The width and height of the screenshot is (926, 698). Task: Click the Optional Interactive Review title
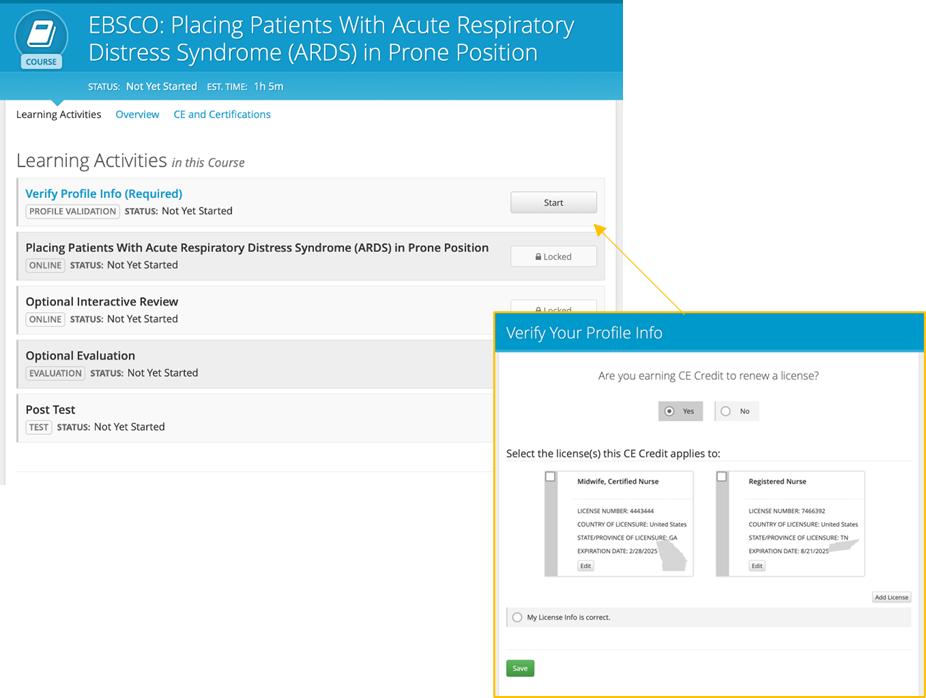[102, 302]
